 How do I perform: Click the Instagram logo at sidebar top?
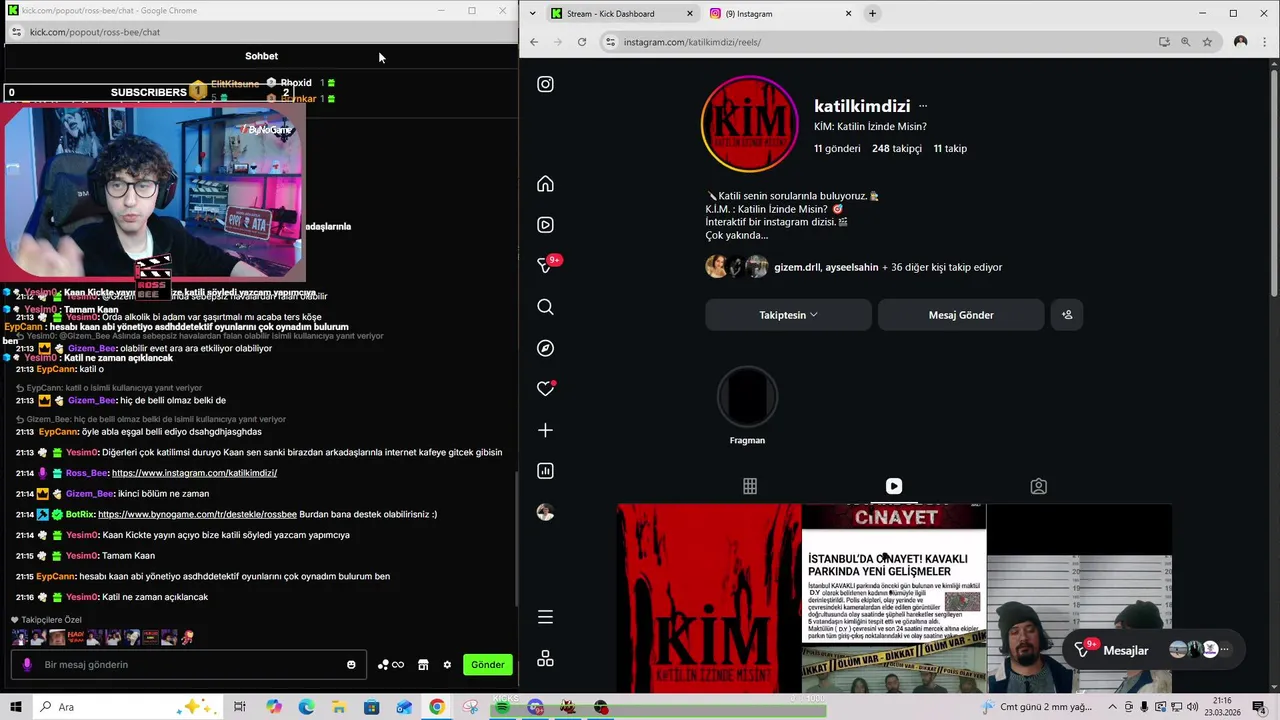pos(545,84)
